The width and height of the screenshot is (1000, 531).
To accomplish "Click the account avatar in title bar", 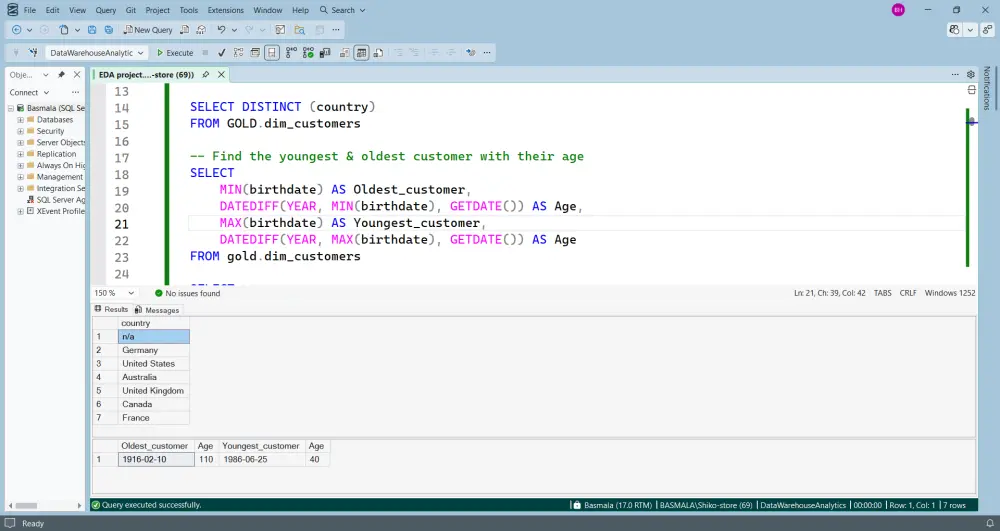I will pos(898,10).
